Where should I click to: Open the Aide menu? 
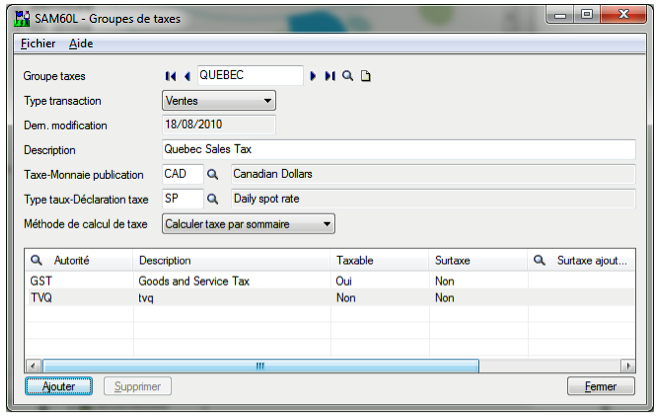click(x=81, y=44)
